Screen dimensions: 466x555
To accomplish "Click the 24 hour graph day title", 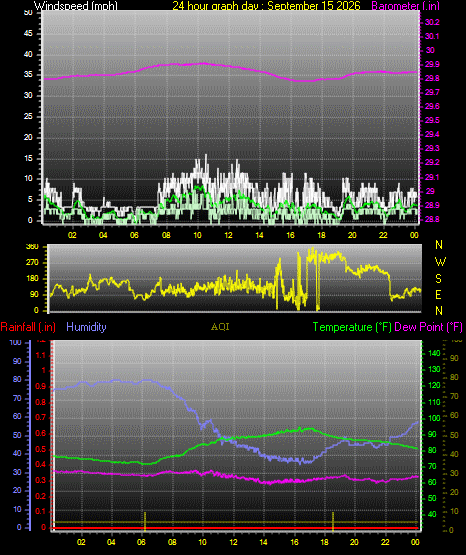I will 266,6.
